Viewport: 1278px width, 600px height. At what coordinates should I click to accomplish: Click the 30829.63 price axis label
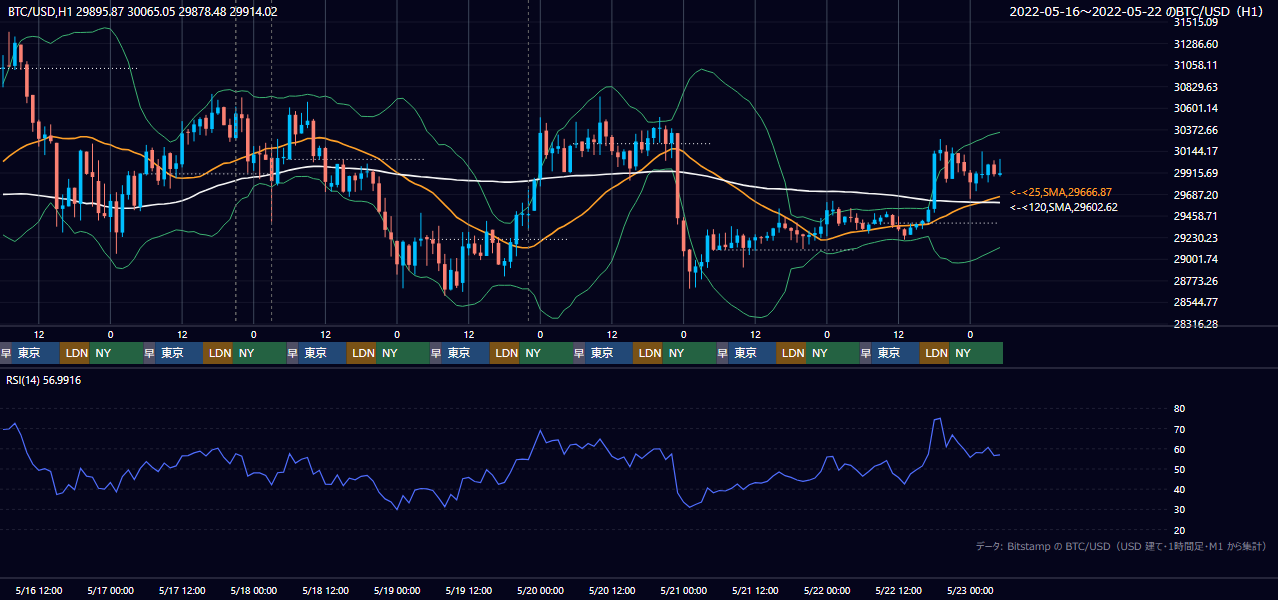[1195, 87]
